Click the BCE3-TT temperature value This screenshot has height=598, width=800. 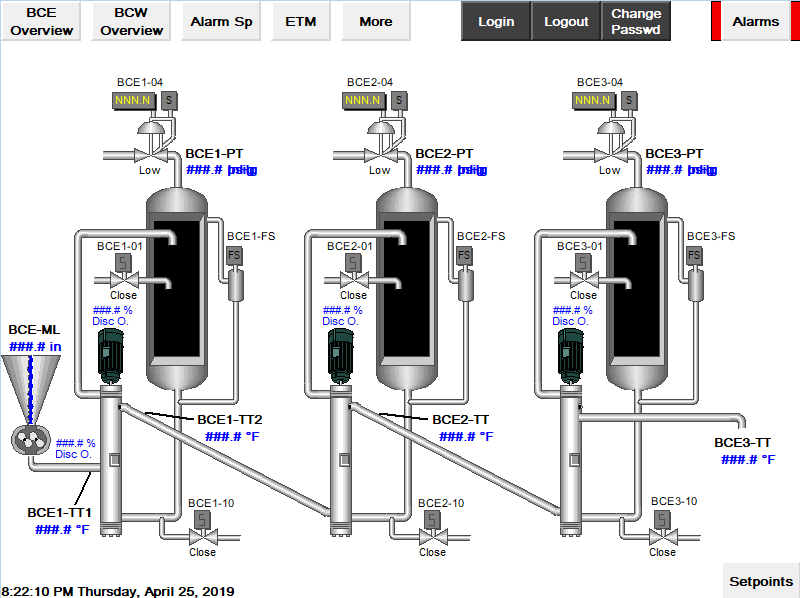click(748, 460)
